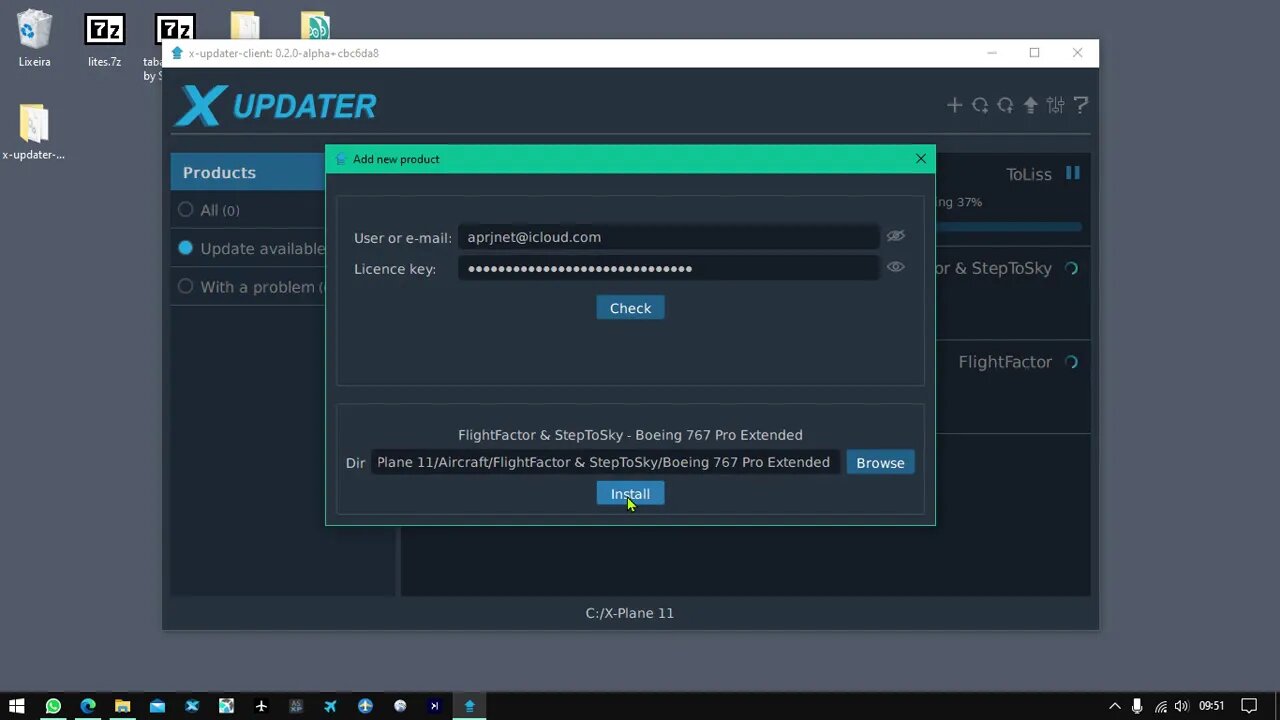Click the check-for-updates circular arrow icon
This screenshot has width=1280, height=720.
[x=1005, y=105]
